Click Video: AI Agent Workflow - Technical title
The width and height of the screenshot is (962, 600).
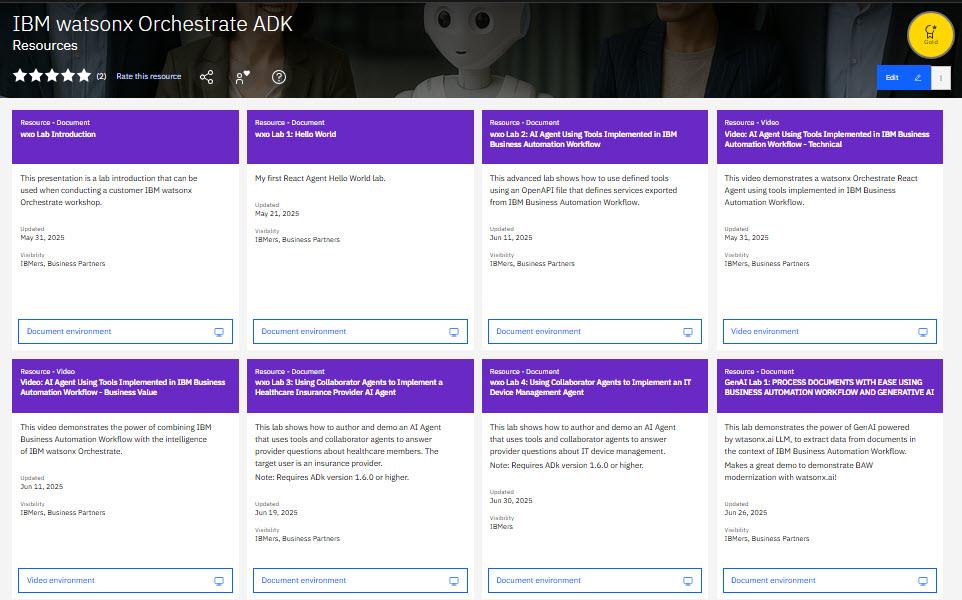pos(826,139)
